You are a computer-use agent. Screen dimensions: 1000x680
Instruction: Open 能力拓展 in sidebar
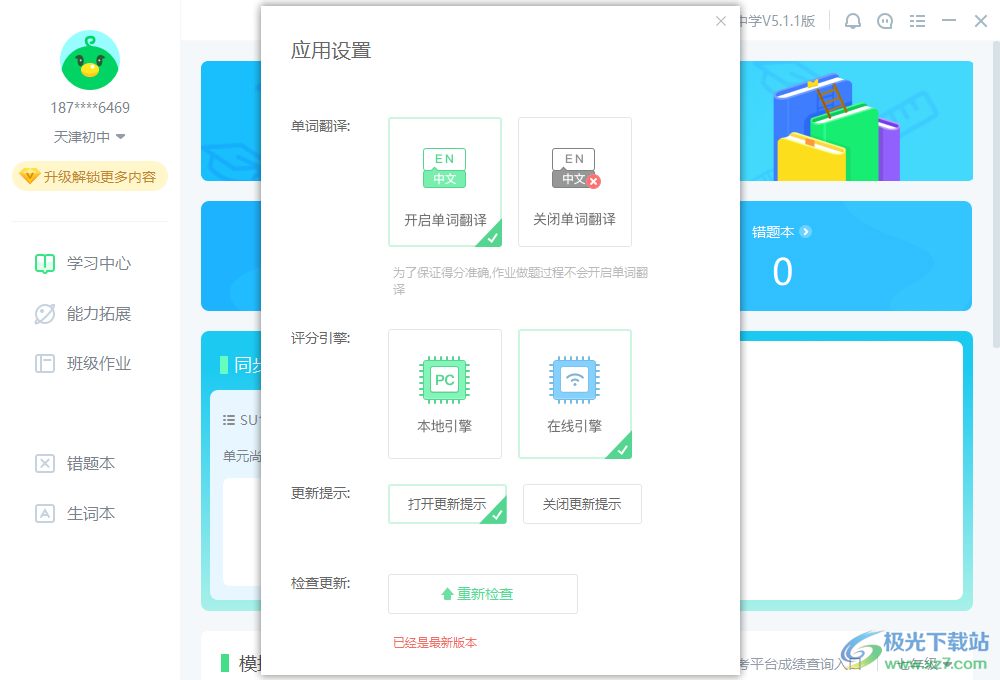(84, 313)
